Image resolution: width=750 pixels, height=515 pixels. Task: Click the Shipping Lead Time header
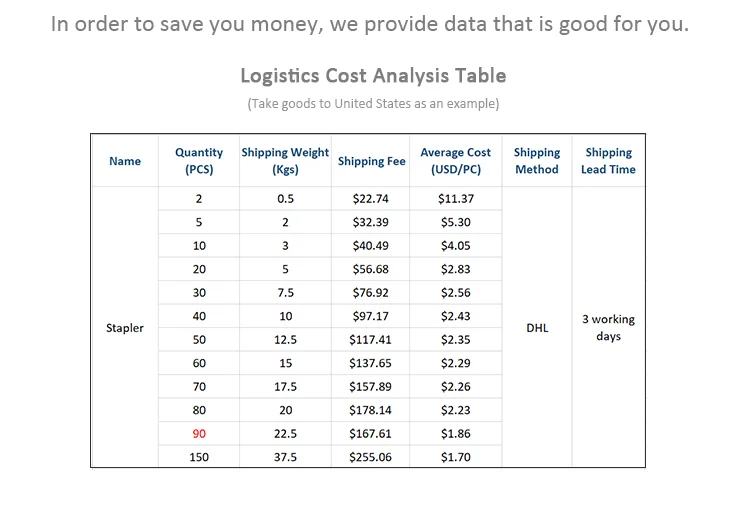608,161
